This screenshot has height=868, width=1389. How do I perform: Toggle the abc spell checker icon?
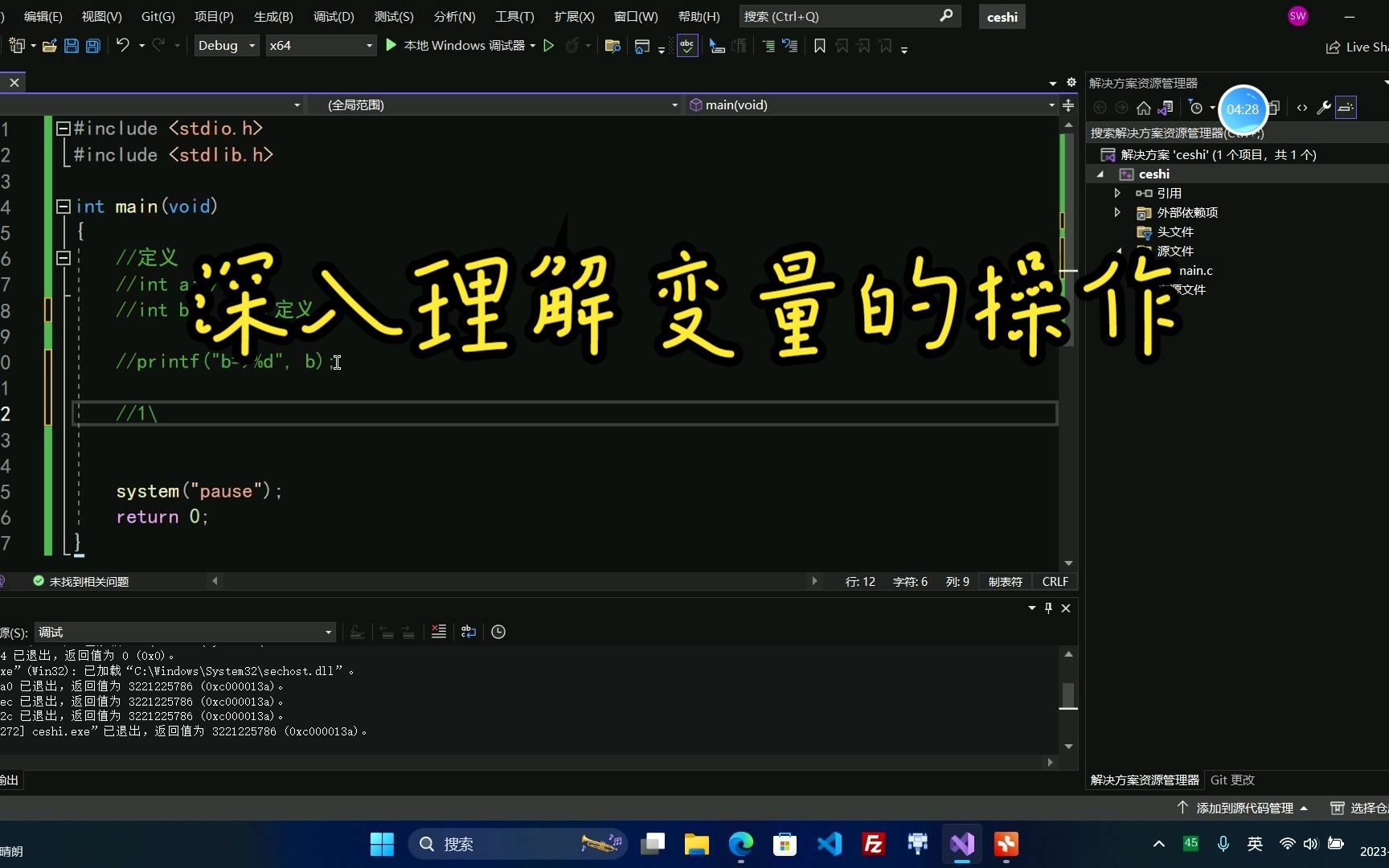(687, 46)
